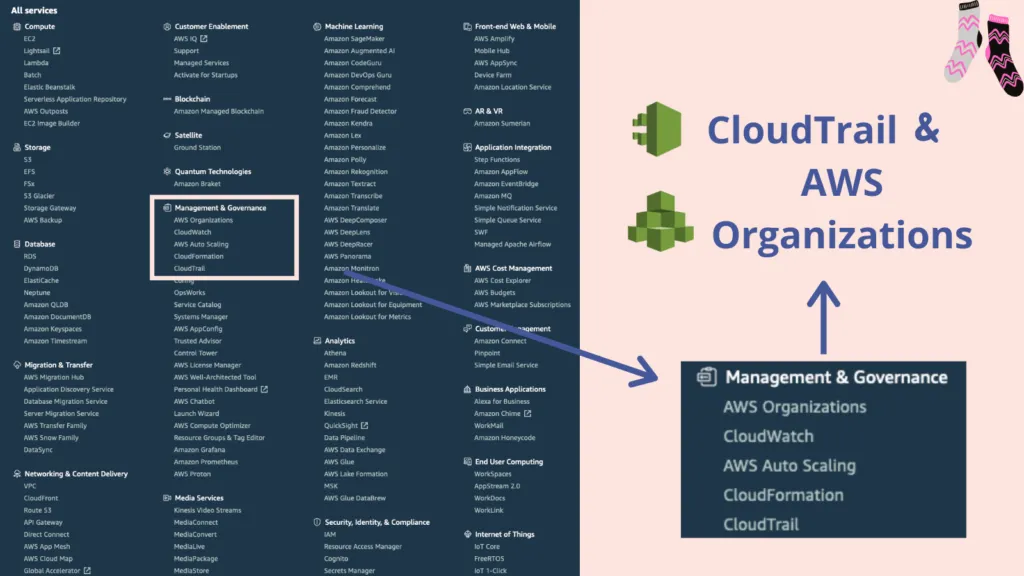Click the Analytics category icon
The image size is (1024, 576).
tap(315, 340)
